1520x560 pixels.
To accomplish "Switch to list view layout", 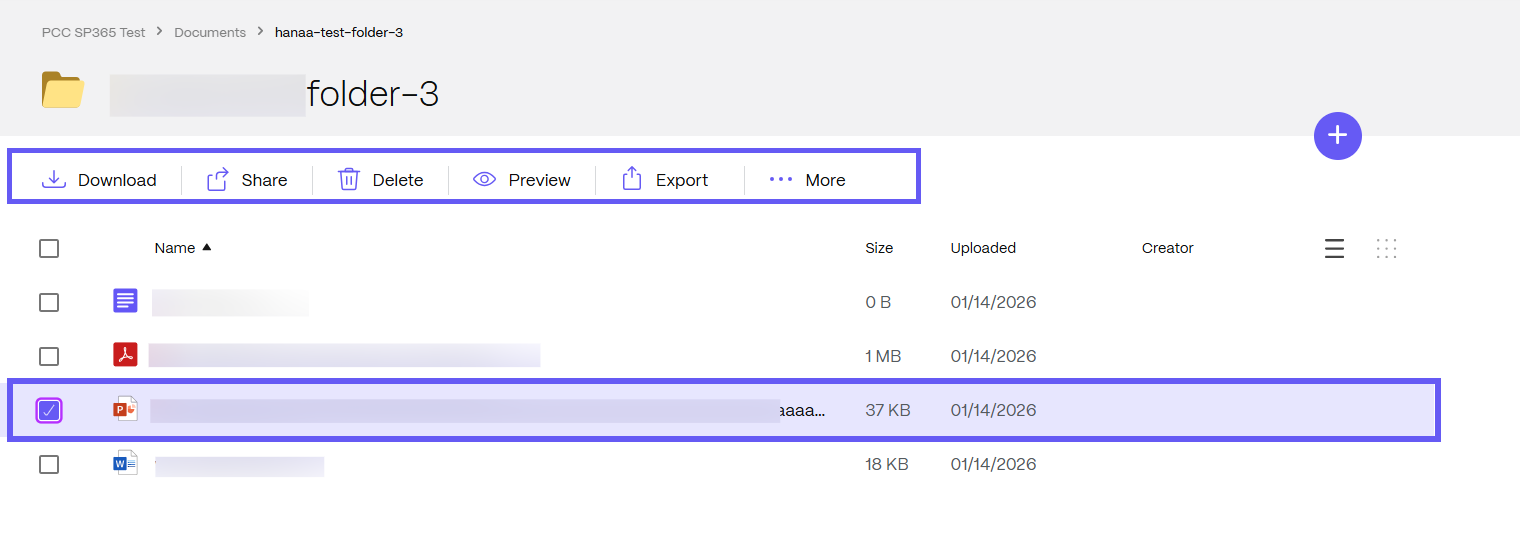I will click(x=1334, y=249).
